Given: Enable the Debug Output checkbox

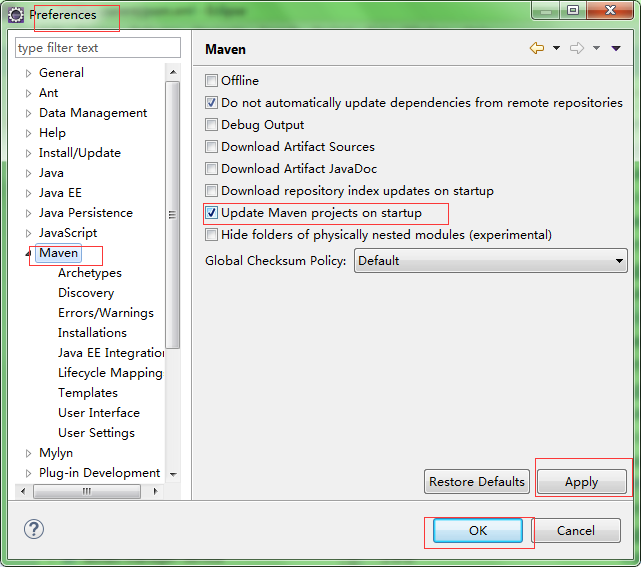Looking at the screenshot, I should [x=211, y=125].
